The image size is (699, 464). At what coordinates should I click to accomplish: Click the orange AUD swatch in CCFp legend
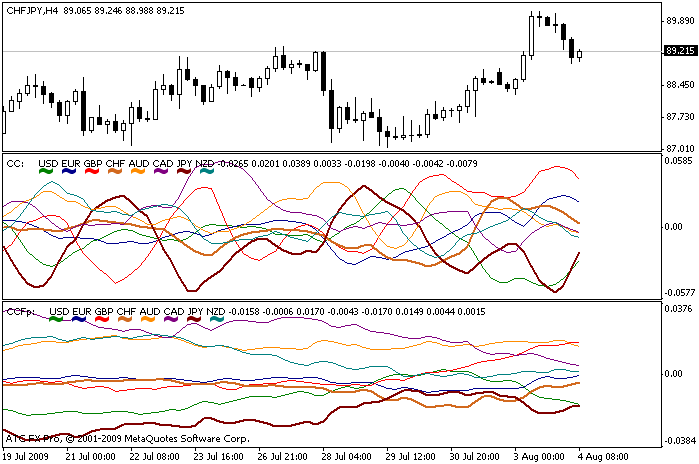148,319
